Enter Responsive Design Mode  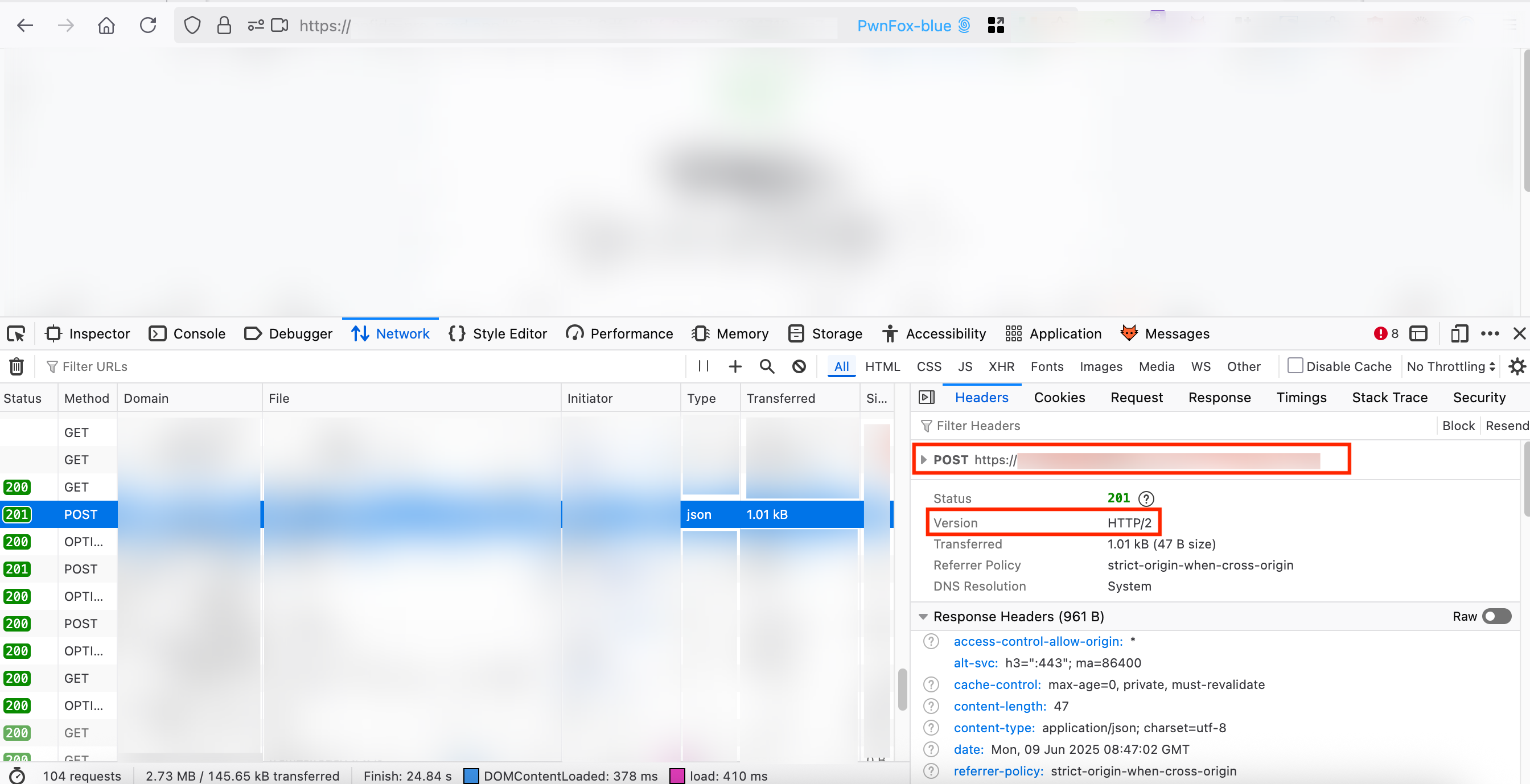click(x=1459, y=333)
